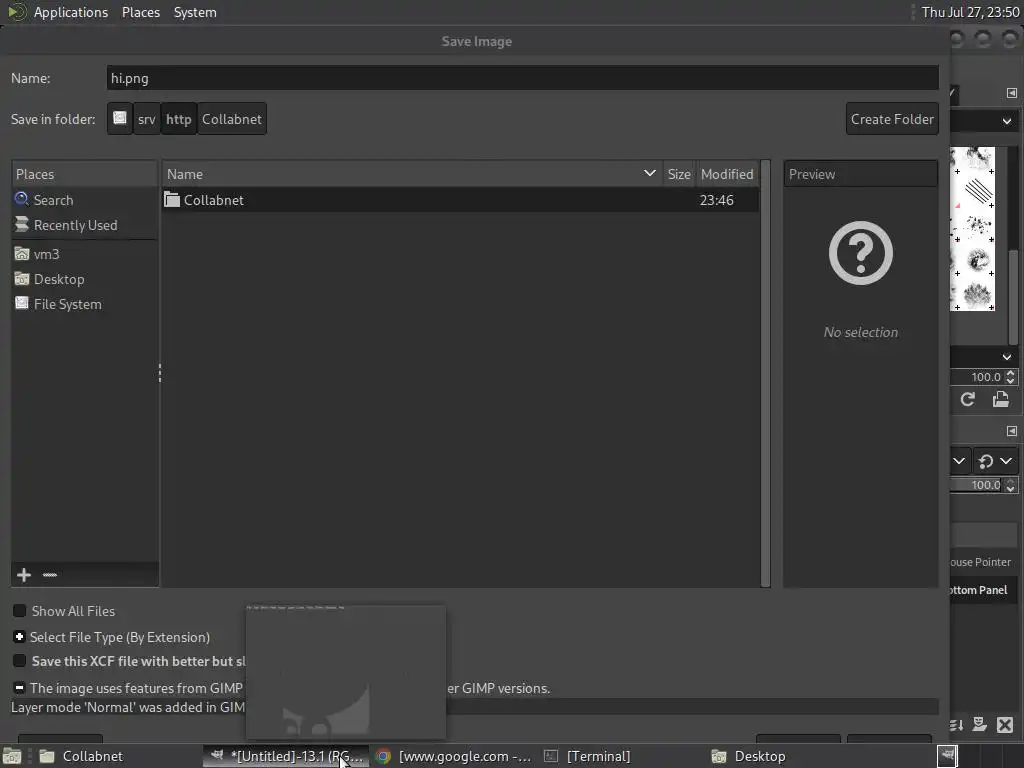Click the plus add-bookmark icon

pos(24,575)
